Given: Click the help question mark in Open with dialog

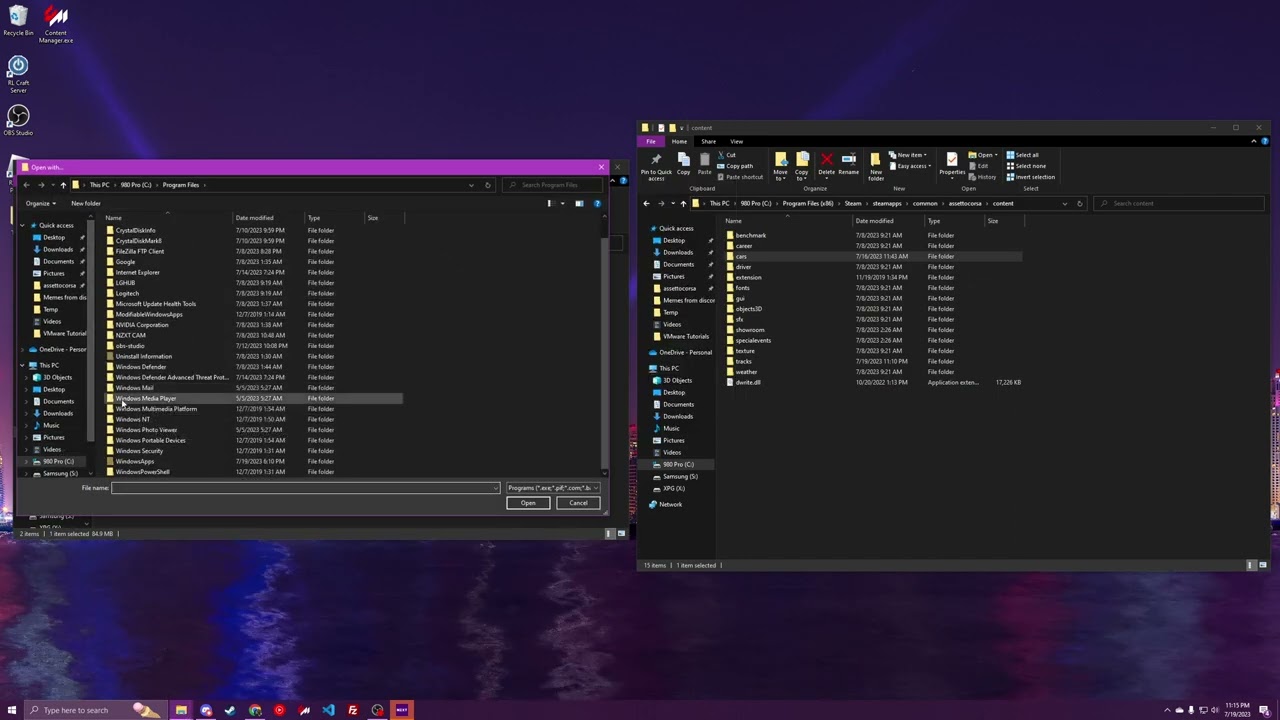Looking at the screenshot, I should [597, 203].
